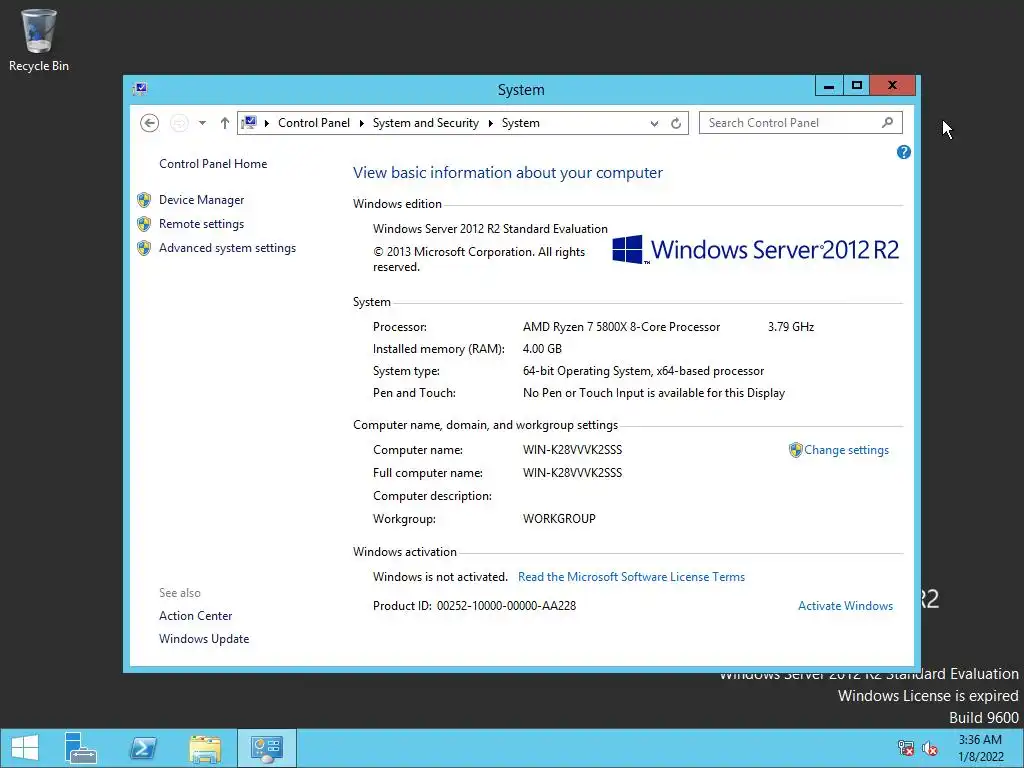This screenshot has height=768, width=1024.
Task: Launch Server Manager from the taskbar
Action: coord(81,748)
